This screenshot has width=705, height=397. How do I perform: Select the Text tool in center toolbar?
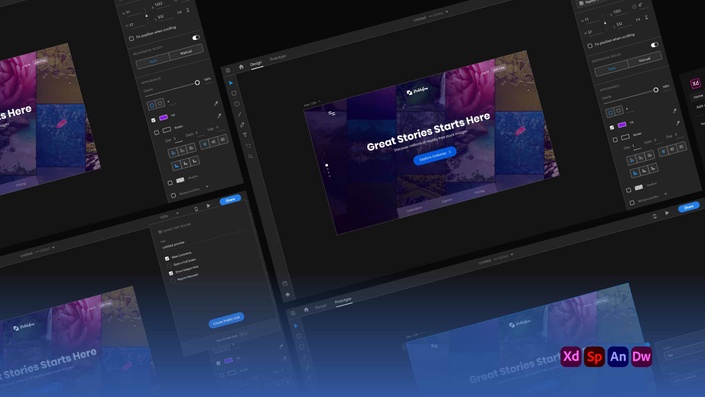click(245, 135)
